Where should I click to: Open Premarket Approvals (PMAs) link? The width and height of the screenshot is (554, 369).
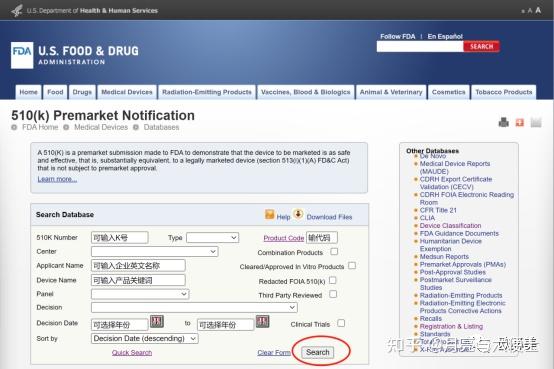coord(463,264)
